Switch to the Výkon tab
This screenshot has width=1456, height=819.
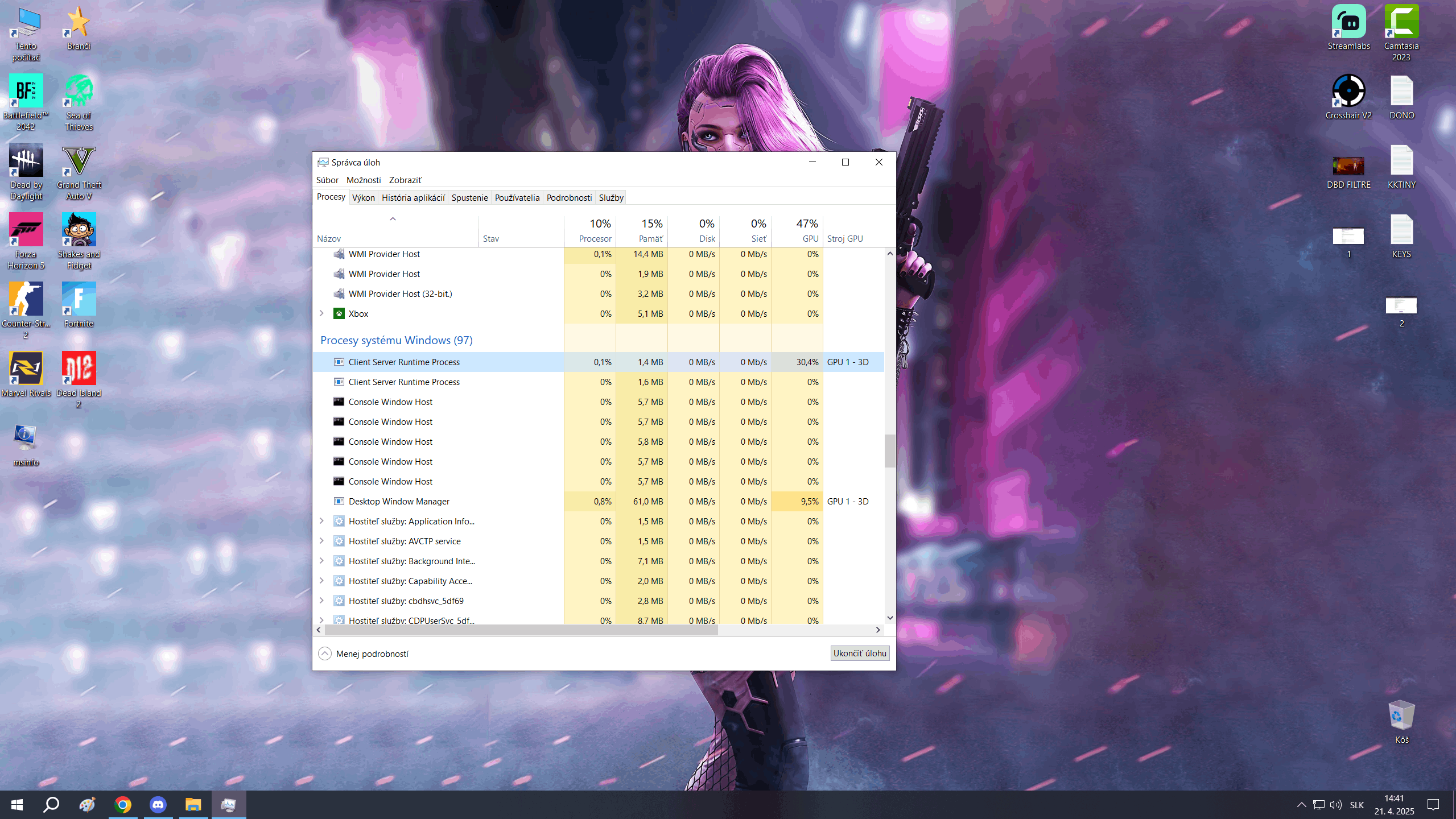(x=363, y=197)
